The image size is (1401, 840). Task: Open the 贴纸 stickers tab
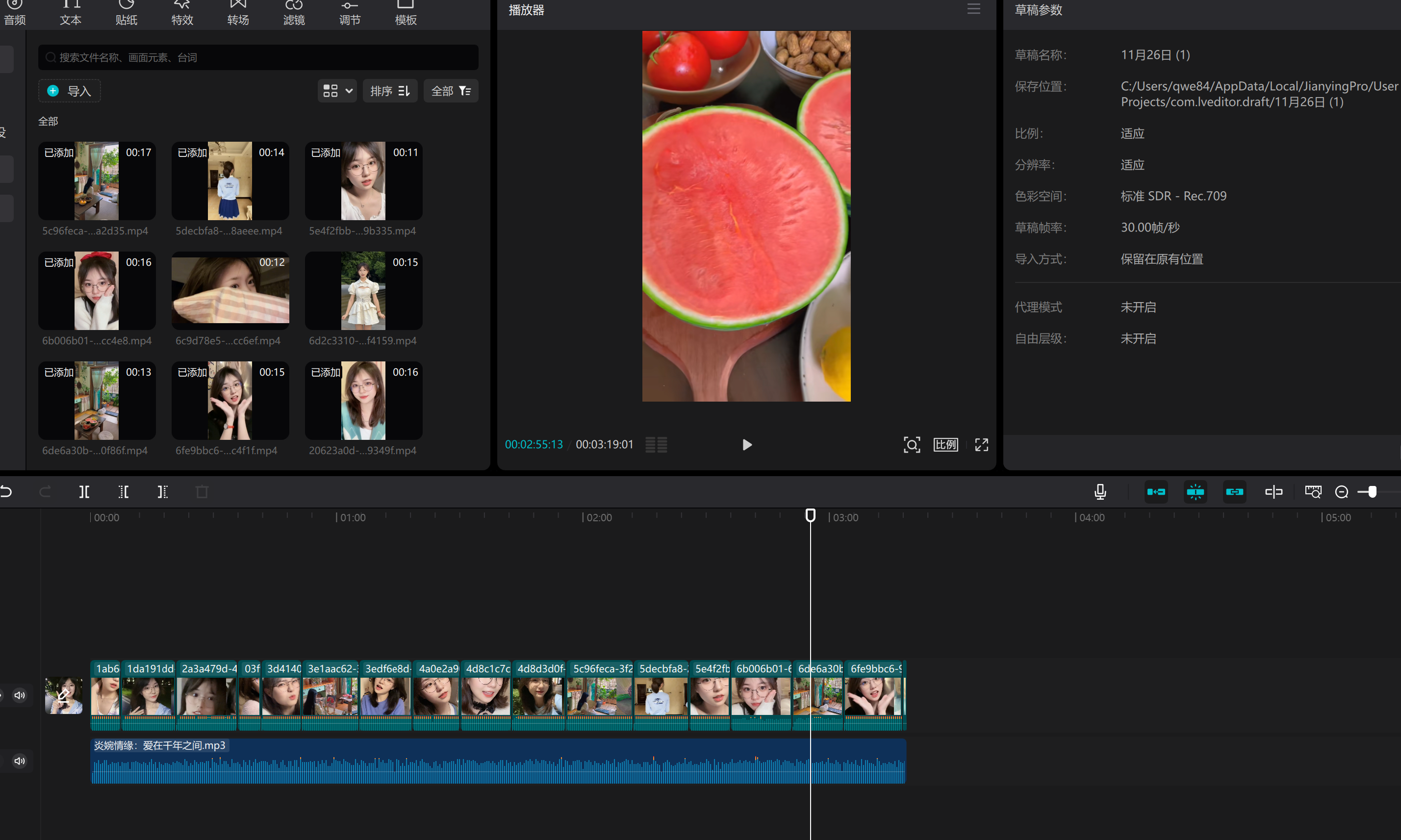[x=126, y=14]
